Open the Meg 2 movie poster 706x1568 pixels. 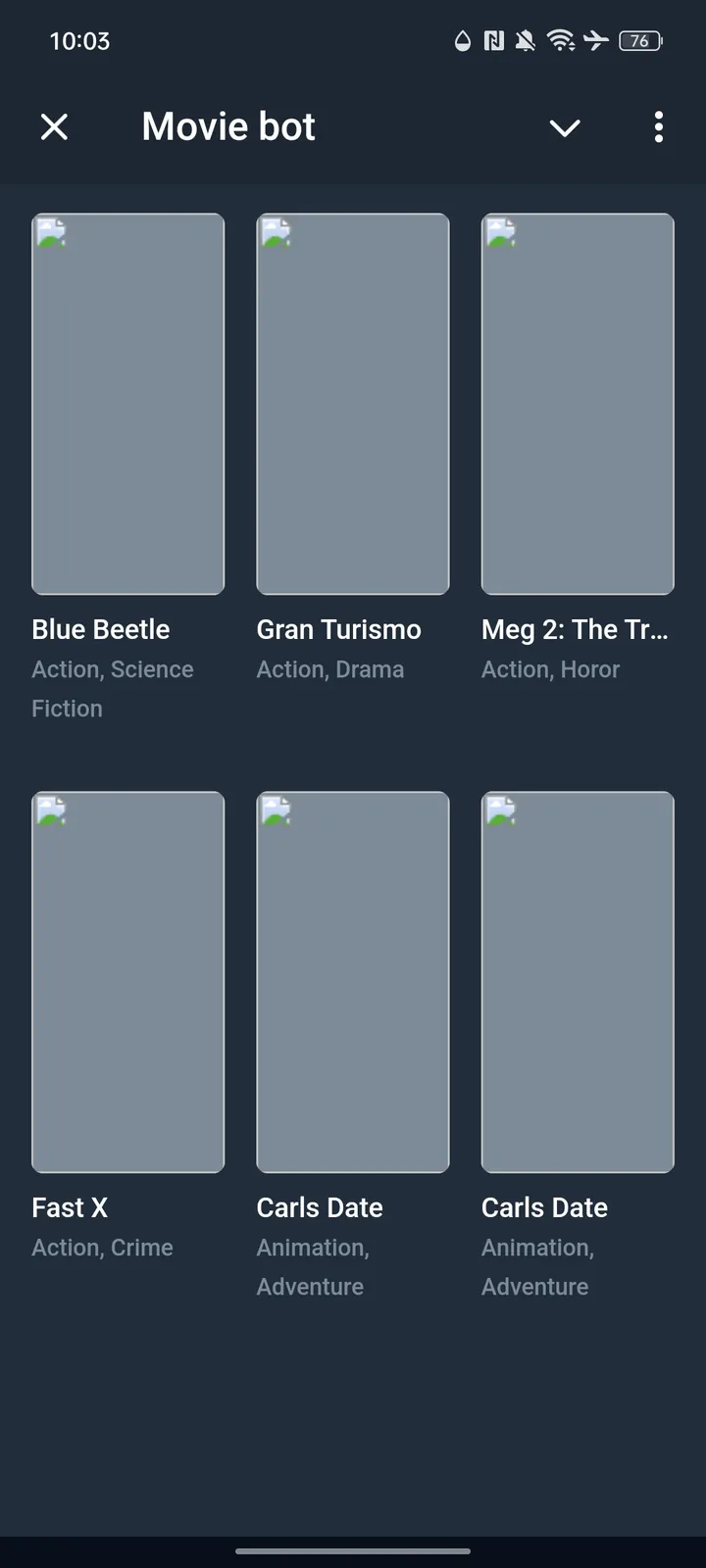click(578, 404)
